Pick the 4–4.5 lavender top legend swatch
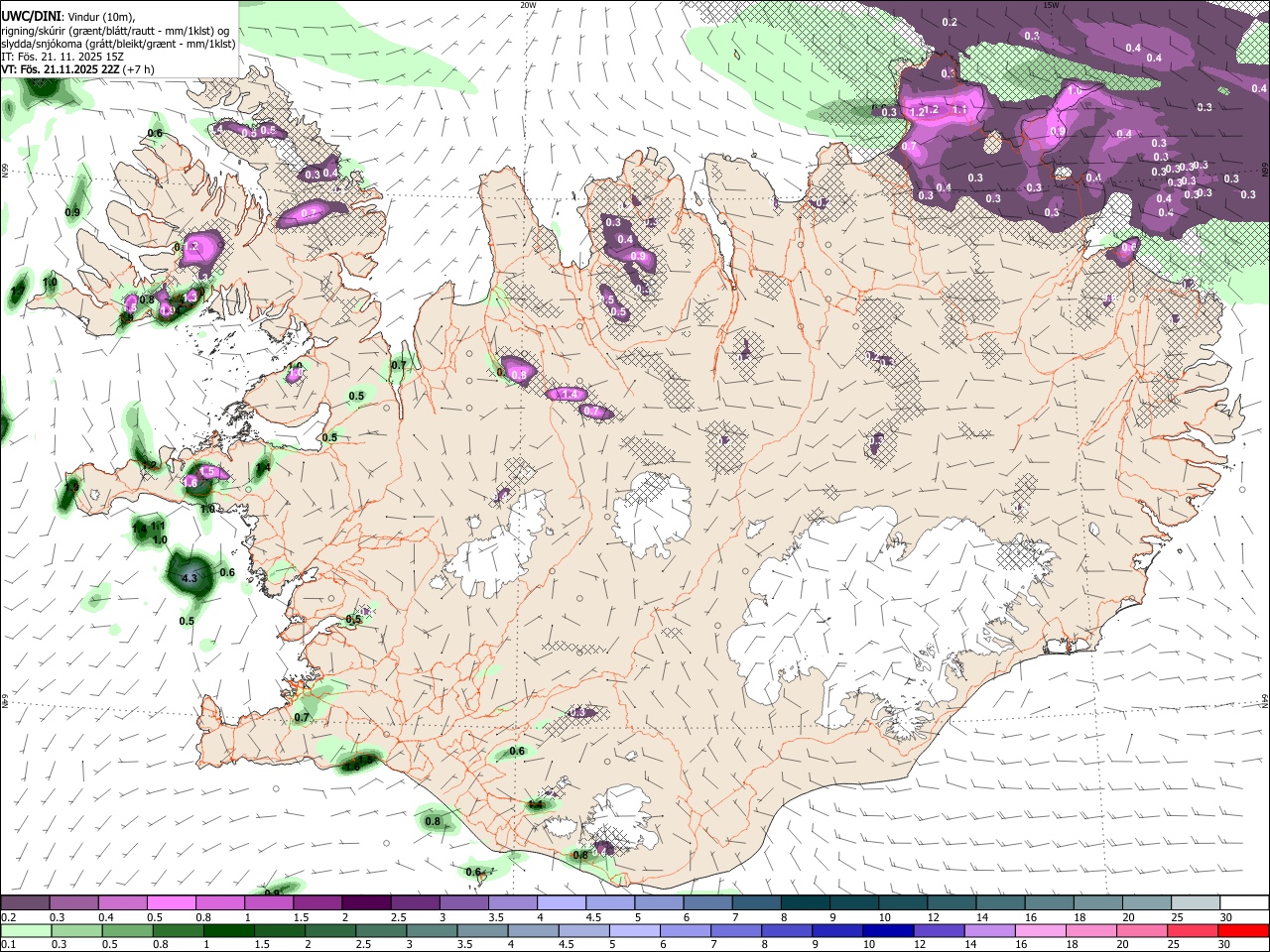Screen dimensions: 1270x952 562,903
